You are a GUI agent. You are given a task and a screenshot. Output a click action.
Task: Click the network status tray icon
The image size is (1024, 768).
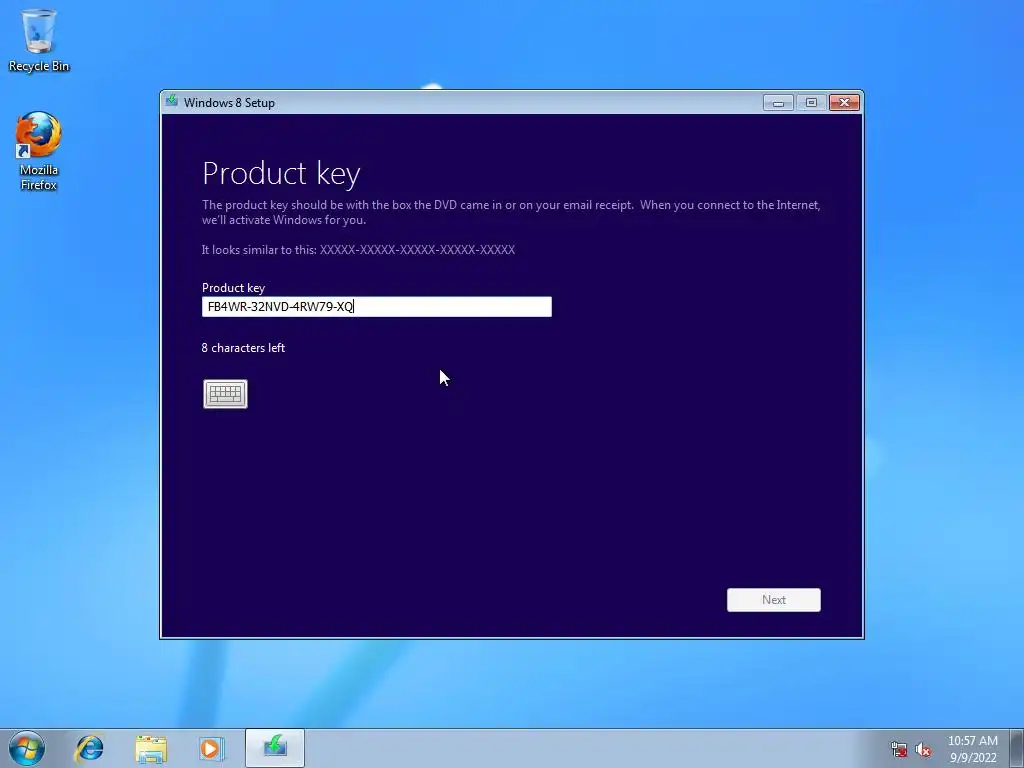(899, 749)
